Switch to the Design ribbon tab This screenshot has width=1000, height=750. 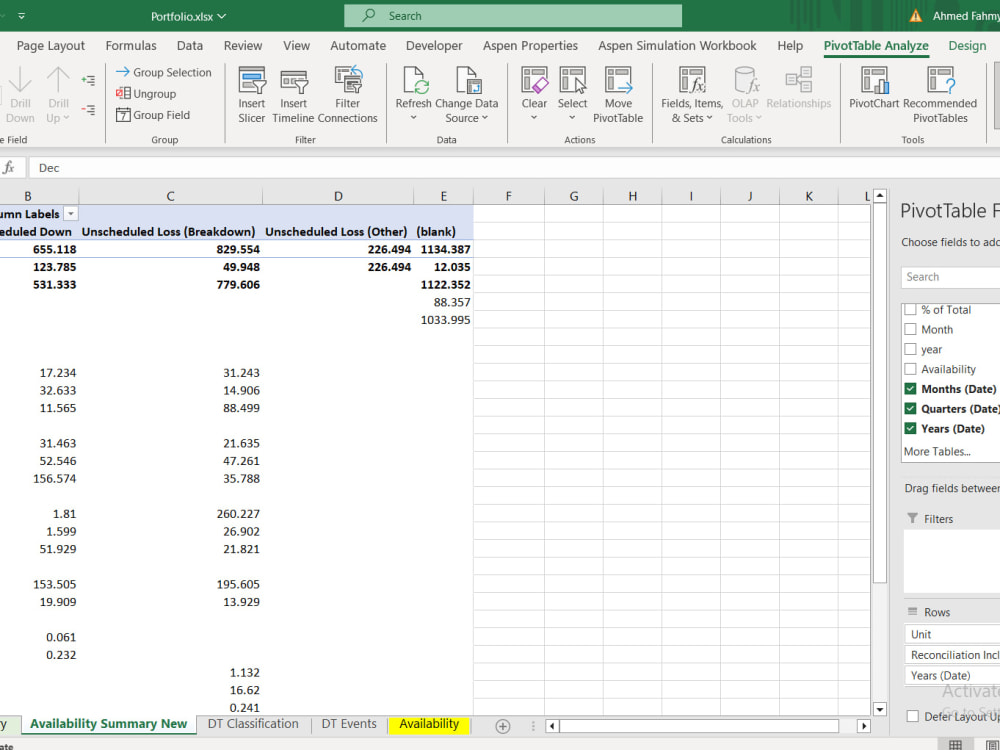coord(966,45)
